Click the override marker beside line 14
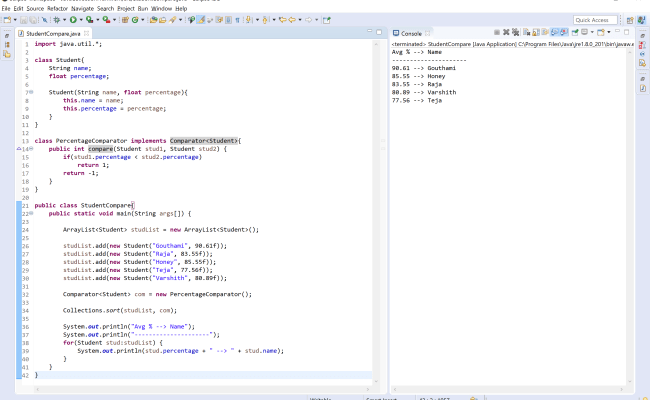Screen dimensions: 650x400 click(19, 148)
